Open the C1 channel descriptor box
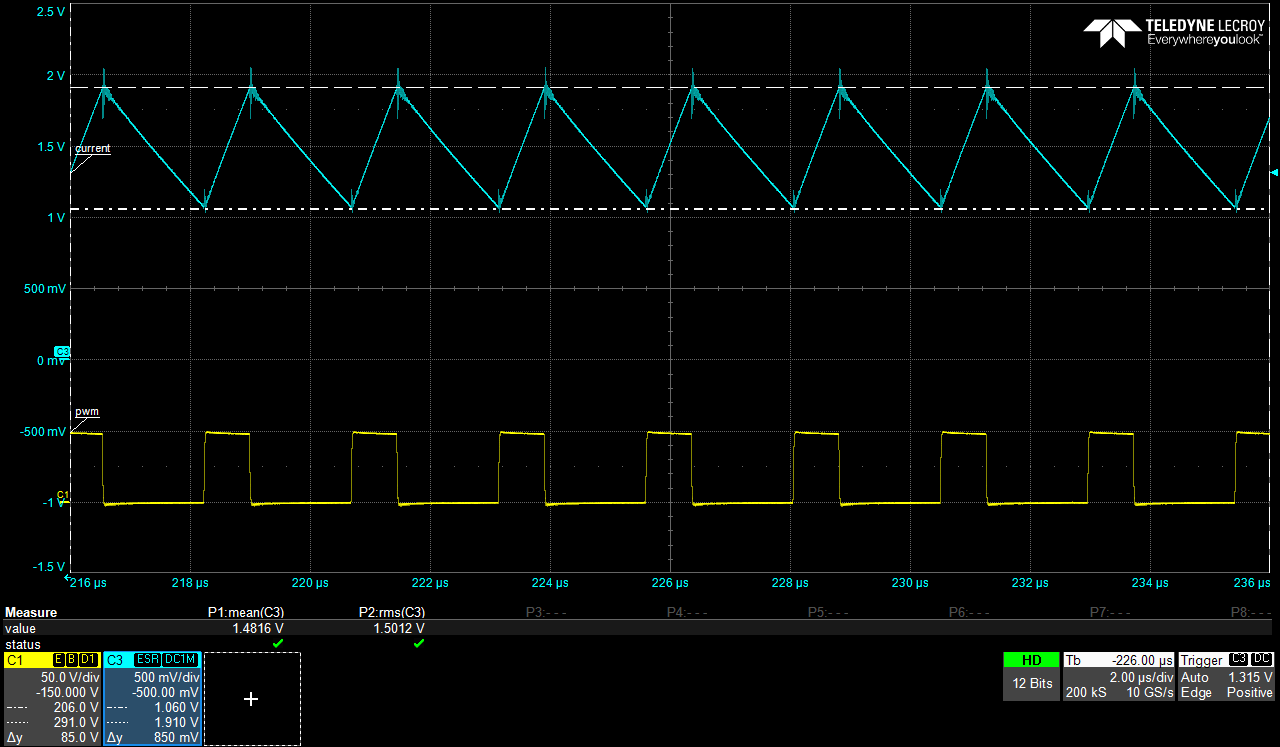The image size is (1280, 747). click(52, 699)
